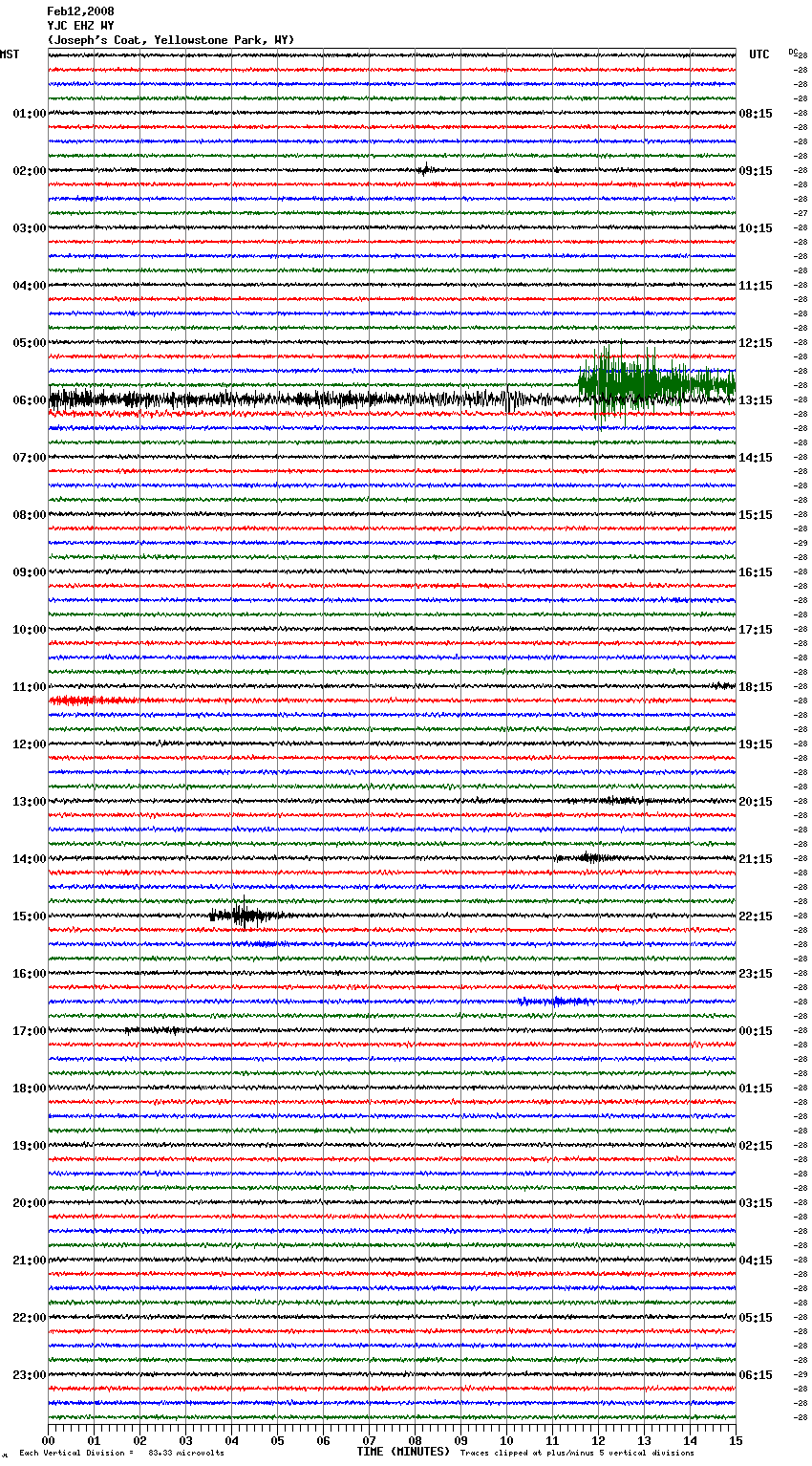This screenshot has height=1466, width=812.
Task: Select the 15:00 MST time label
Action: pos(30,916)
